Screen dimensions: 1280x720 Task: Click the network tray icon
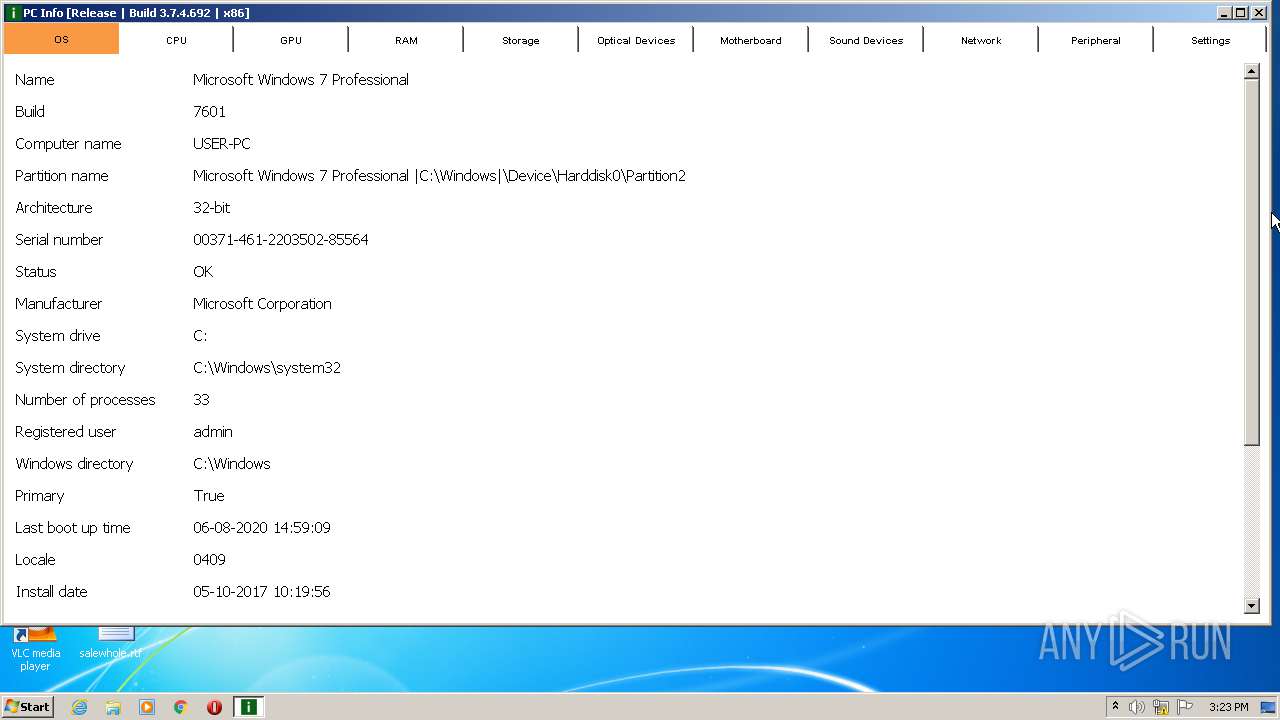tap(1161, 707)
